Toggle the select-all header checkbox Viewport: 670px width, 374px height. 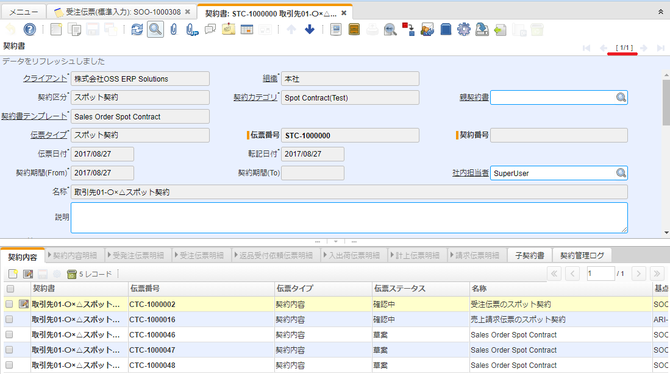tap(10, 289)
